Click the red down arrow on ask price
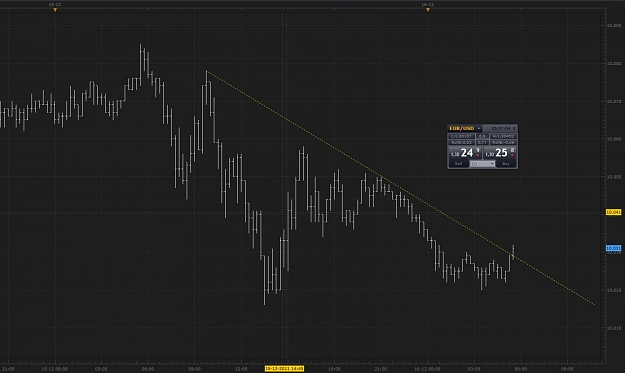625x373 pixels. pyautogui.click(x=513, y=155)
